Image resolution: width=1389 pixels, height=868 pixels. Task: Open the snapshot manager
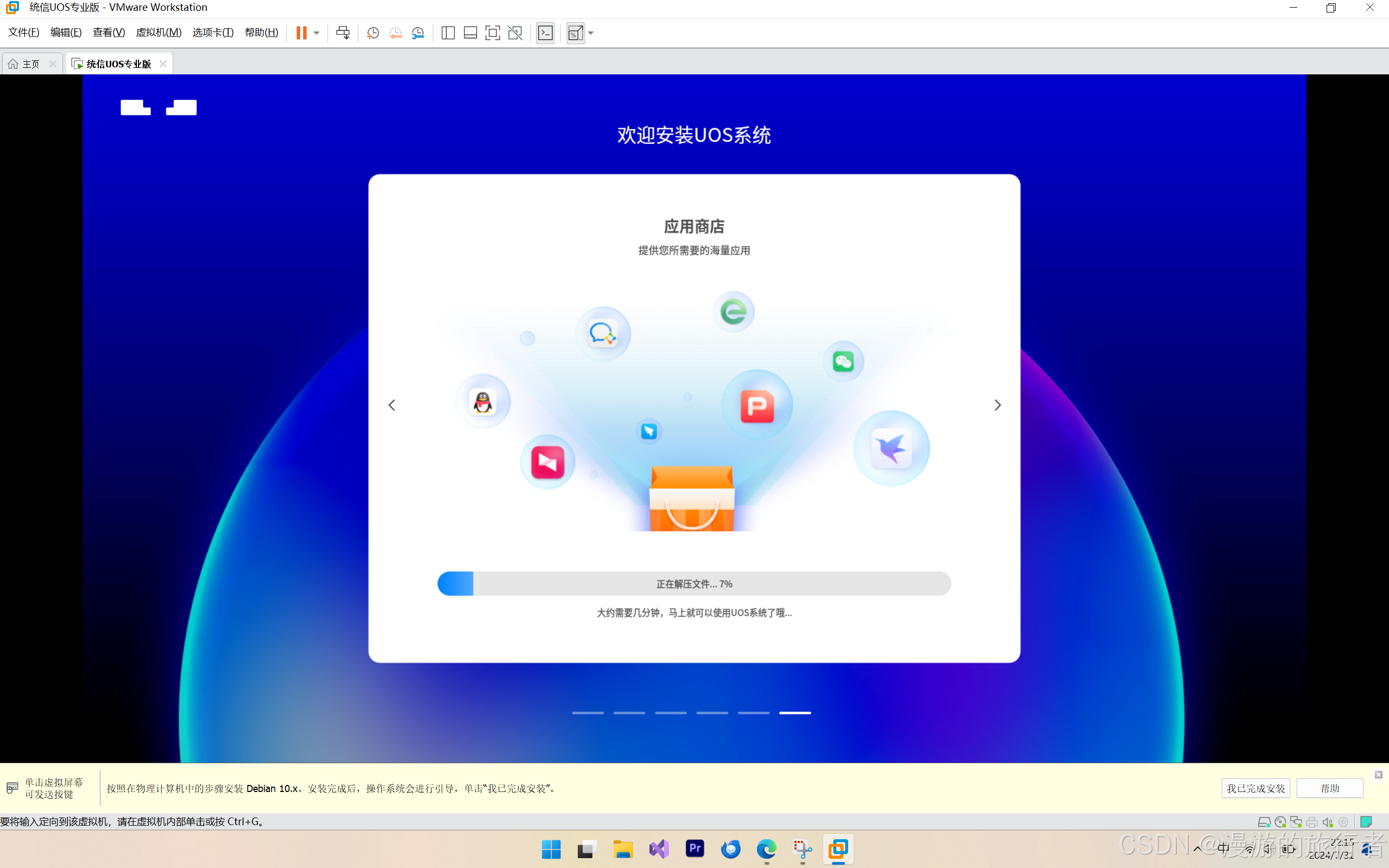pos(418,33)
